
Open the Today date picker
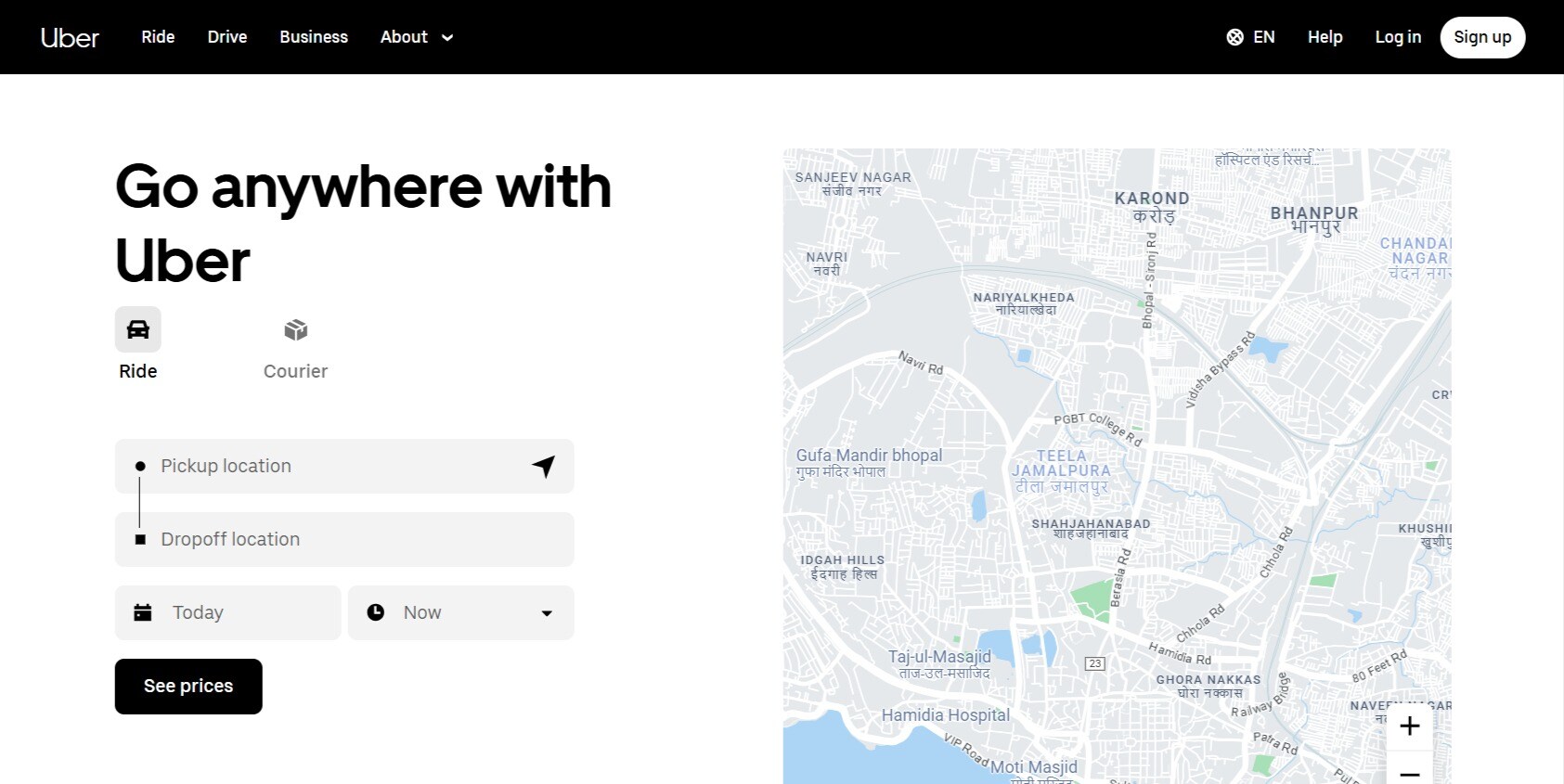coord(228,612)
